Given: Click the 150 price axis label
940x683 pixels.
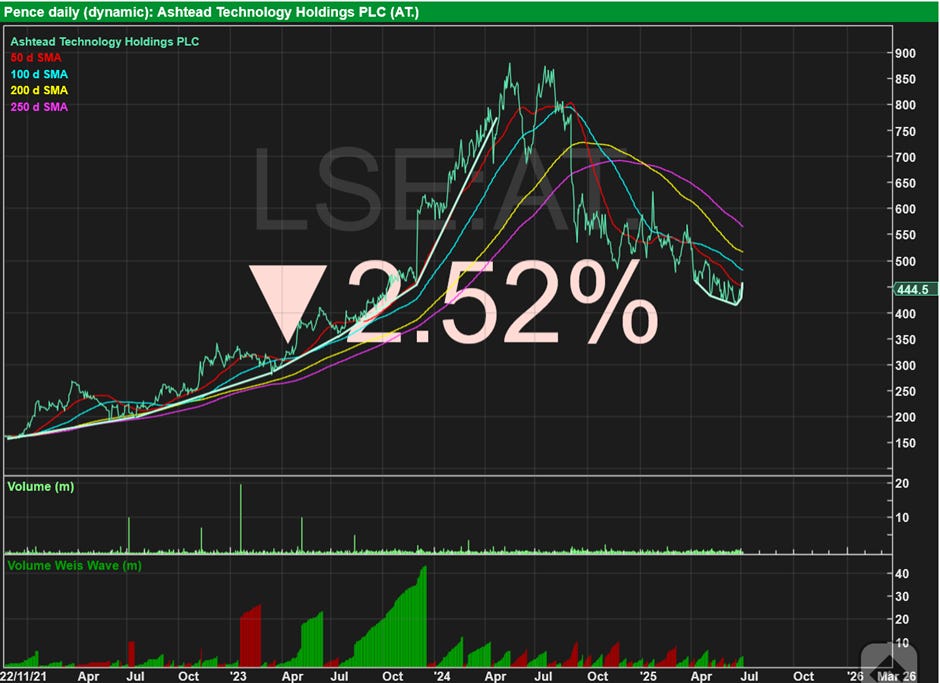Looking at the screenshot, I should 905,443.
